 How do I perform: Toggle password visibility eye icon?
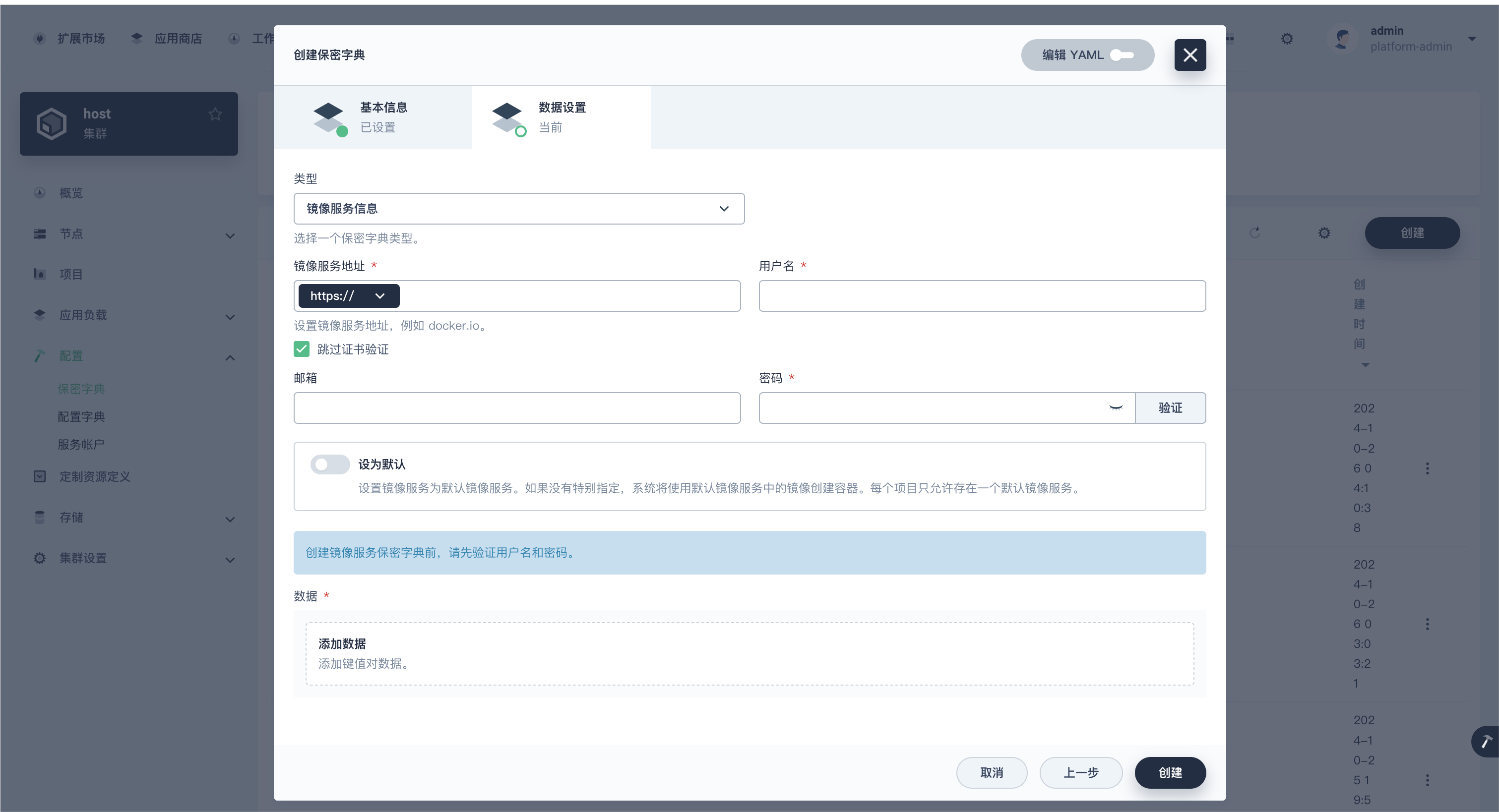pos(1116,407)
